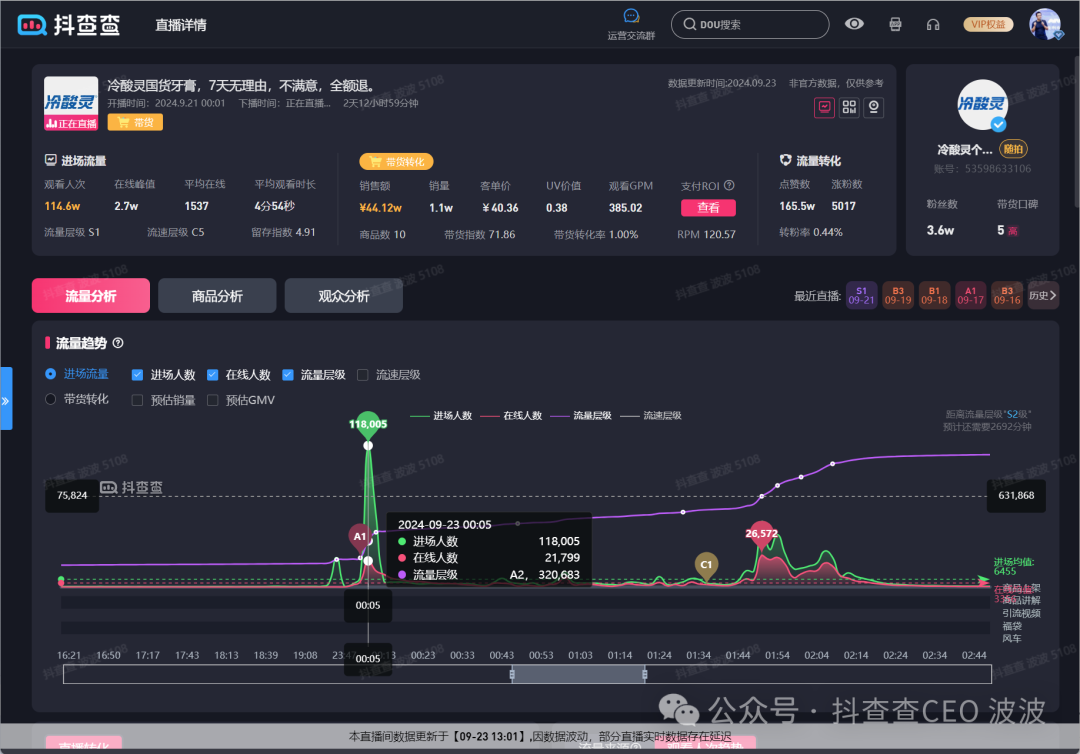Click the printer icon in the header
The width and height of the screenshot is (1080, 754).
tap(895, 25)
